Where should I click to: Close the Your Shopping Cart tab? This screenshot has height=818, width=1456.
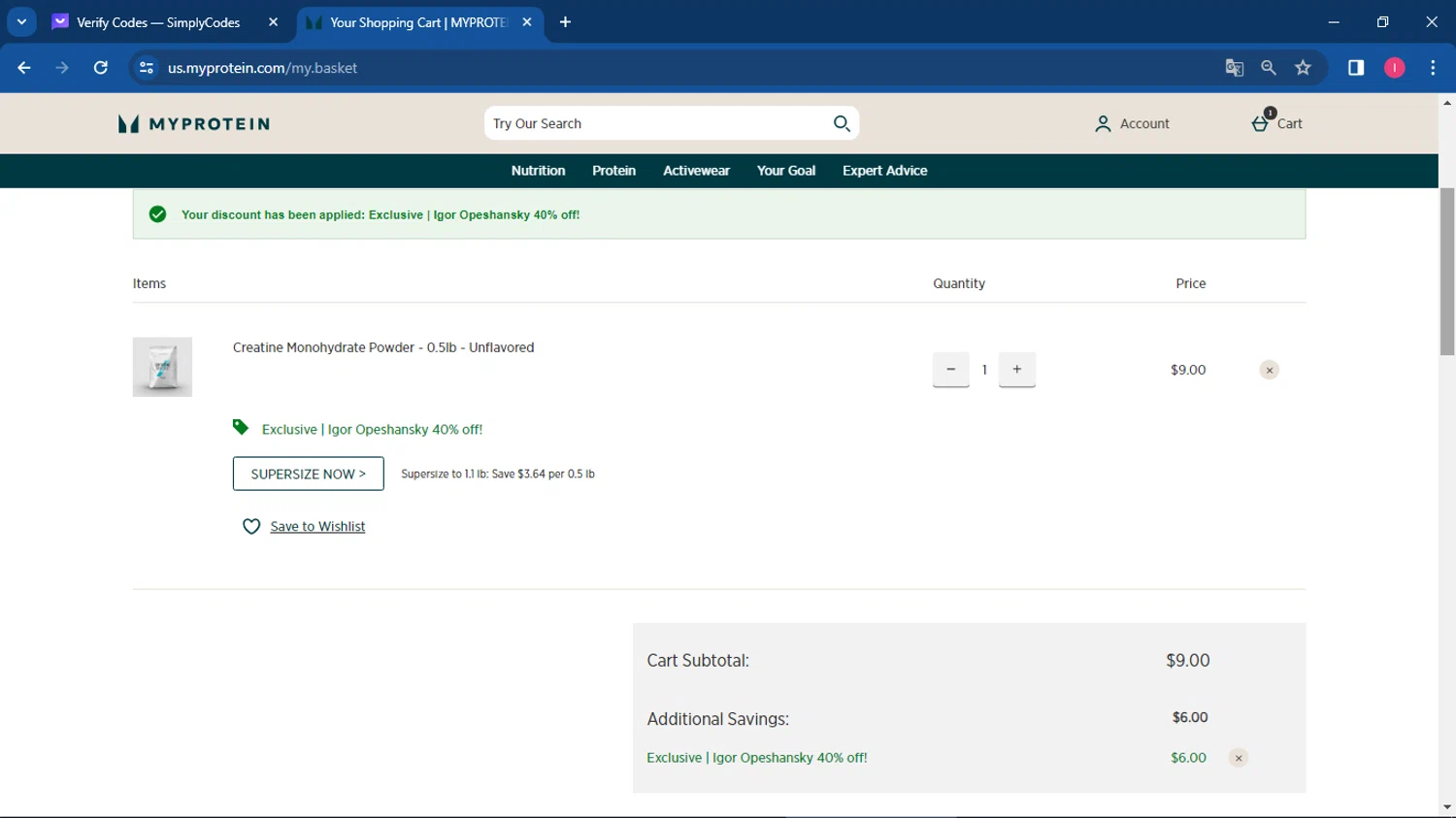coord(527,22)
